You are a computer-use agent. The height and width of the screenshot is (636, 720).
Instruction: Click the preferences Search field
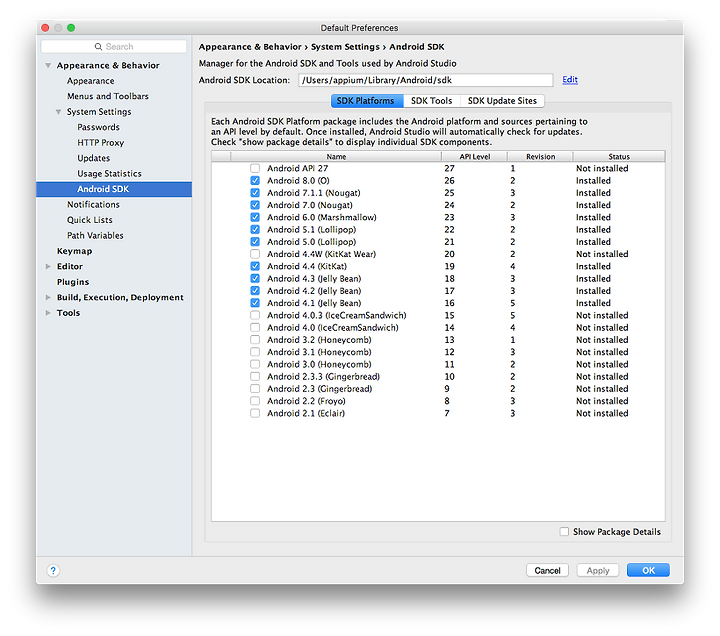pyautogui.click(x=114, y=46)
